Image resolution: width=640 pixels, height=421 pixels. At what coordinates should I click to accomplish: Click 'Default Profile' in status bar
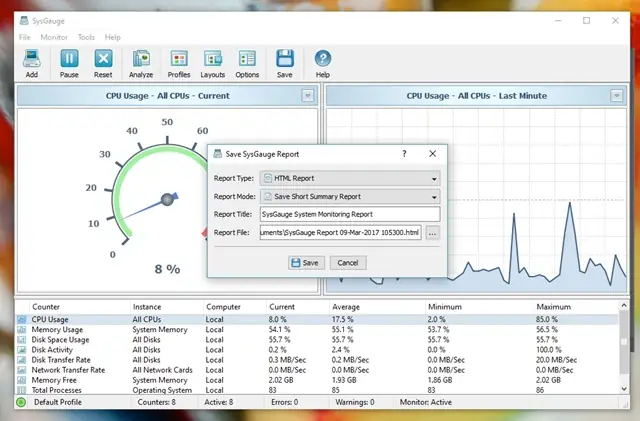[x=58, y=402]
